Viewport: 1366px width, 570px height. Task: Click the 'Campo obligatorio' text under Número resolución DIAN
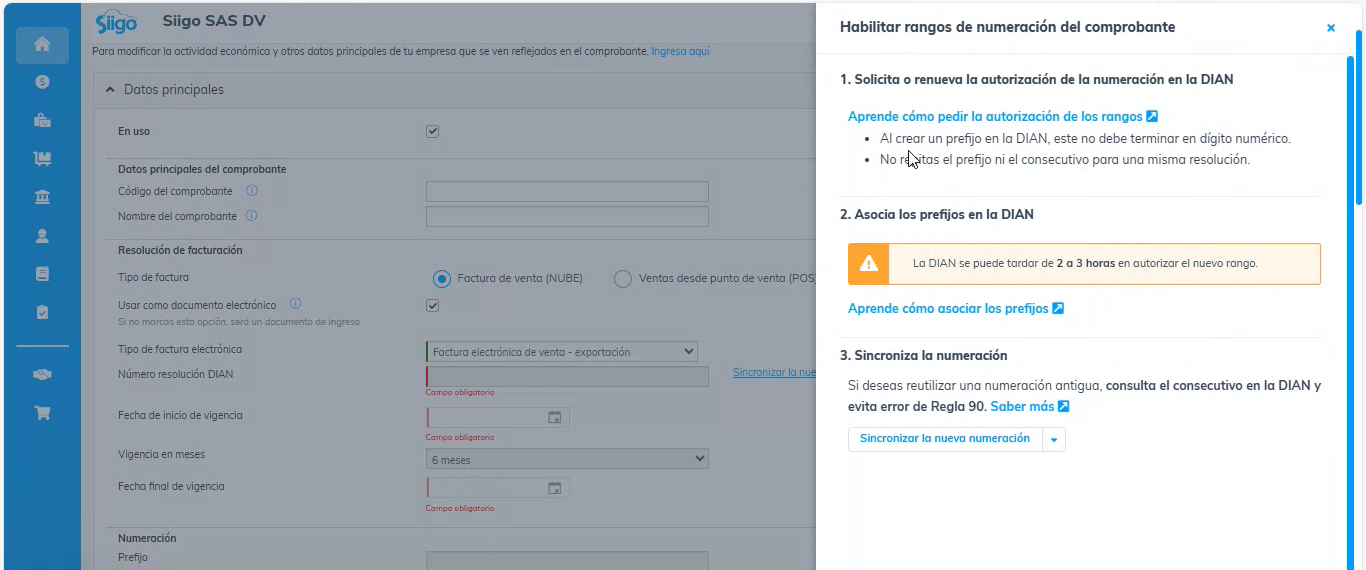coord(460,393)
